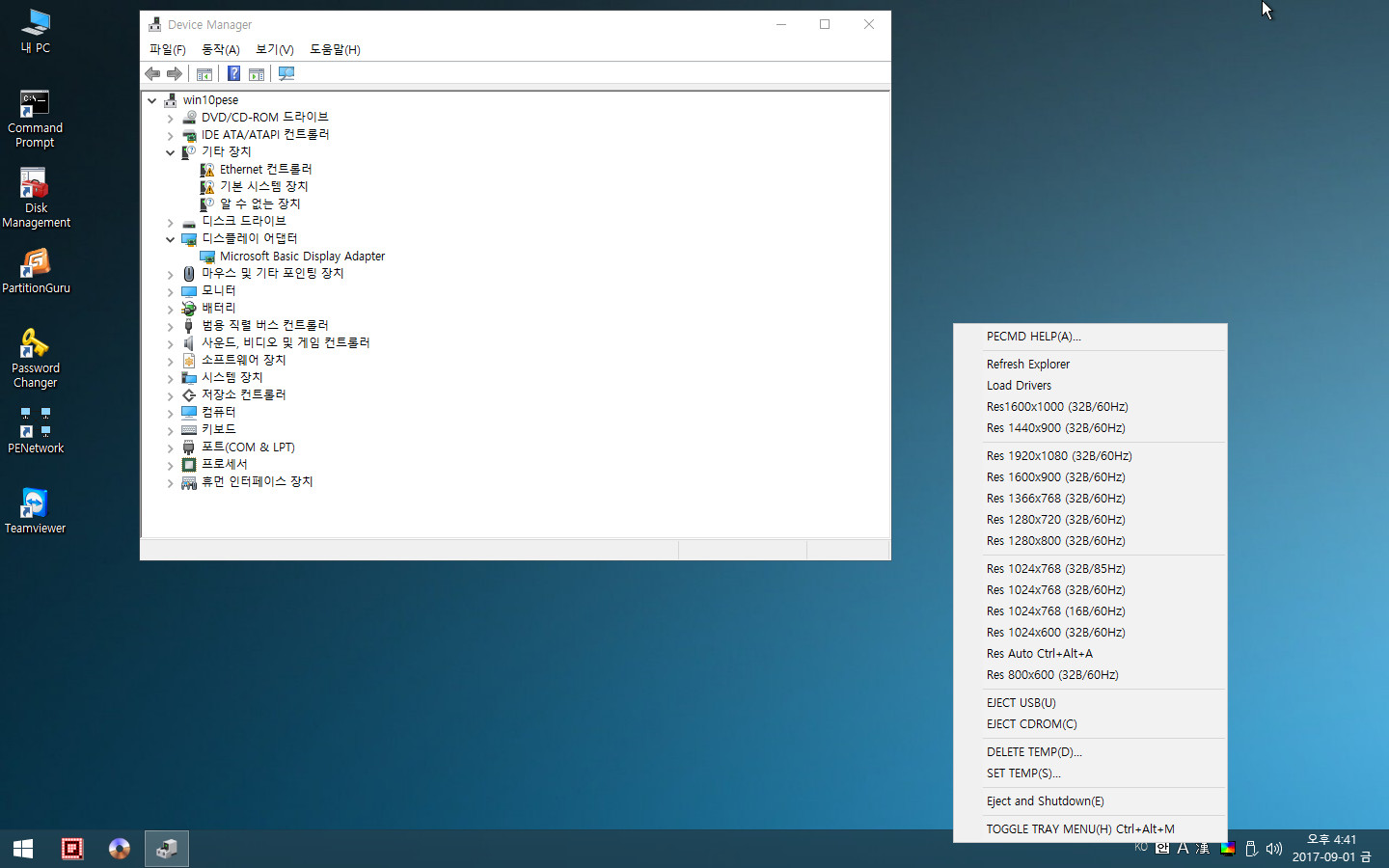Open the 보기(V) menu
This screenshot has width=1389, height=868.
[274, 49]
